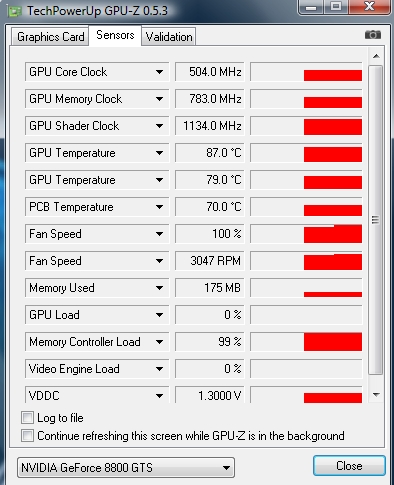Close the window with the red X
The width and height of the screenshot is (394, 485).
coord(369,7)
